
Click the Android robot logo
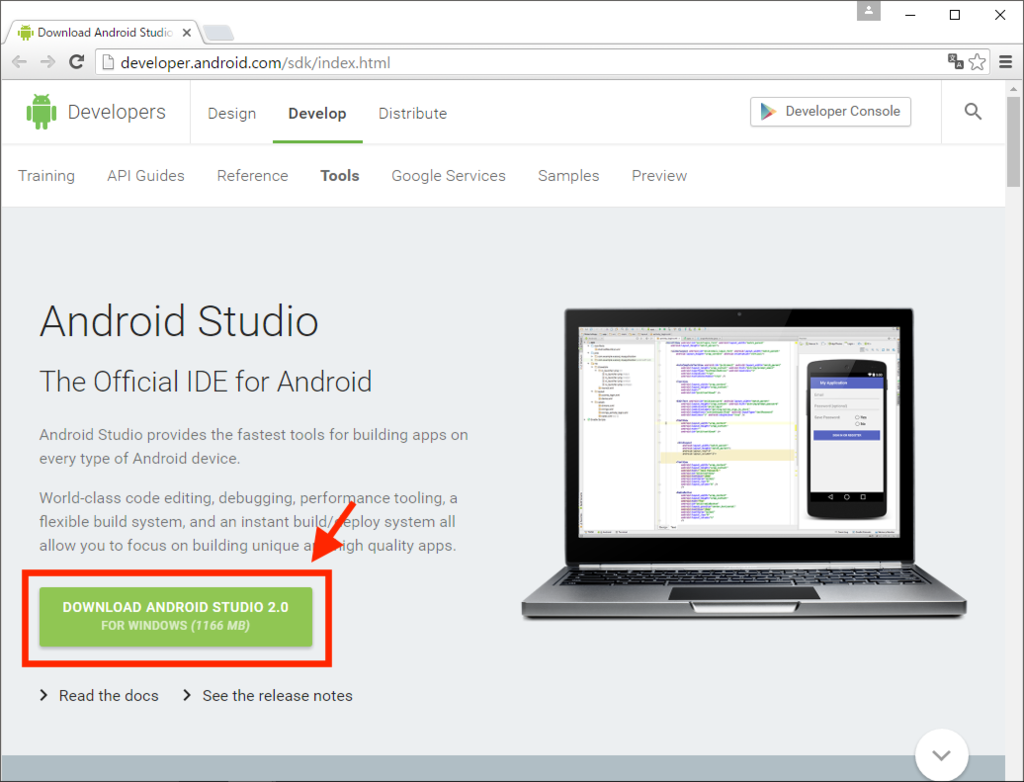(41, 112)
